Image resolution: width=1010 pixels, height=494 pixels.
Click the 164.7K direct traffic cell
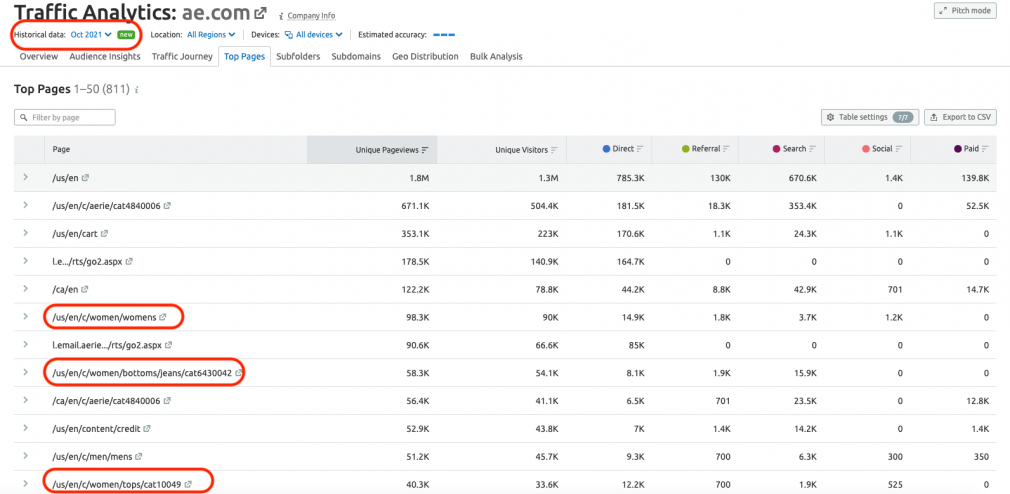pos(631,261)
